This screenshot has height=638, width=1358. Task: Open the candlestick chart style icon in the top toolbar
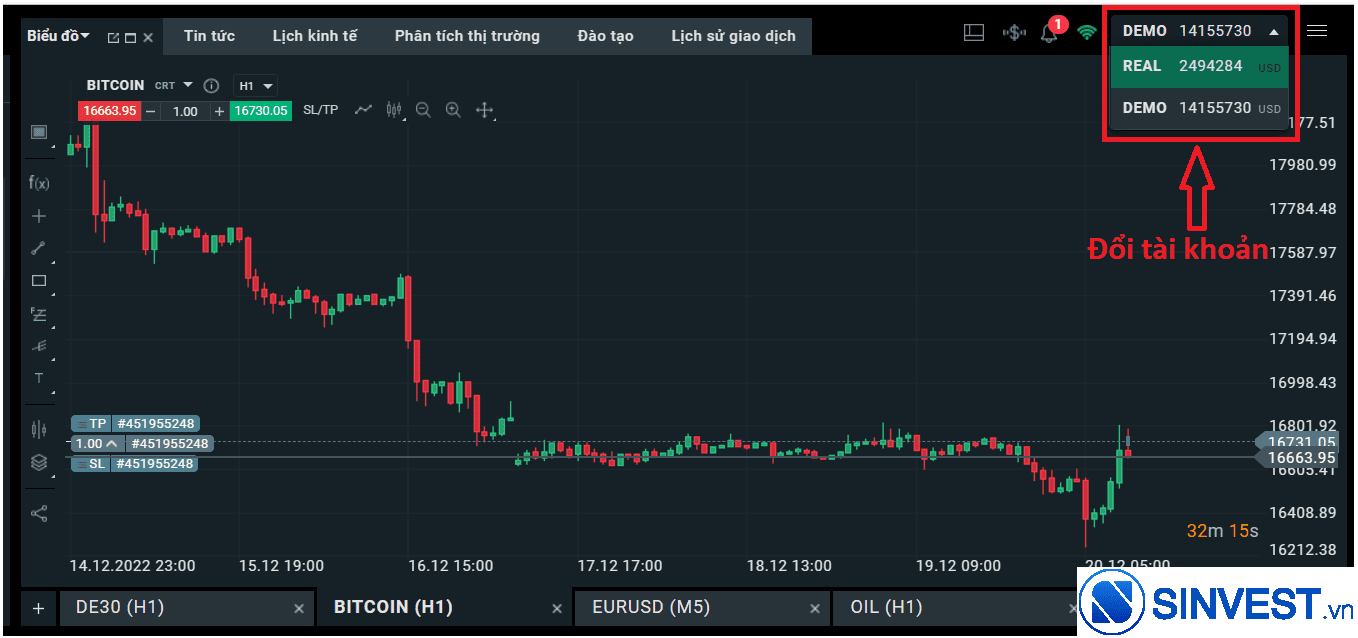394,110
